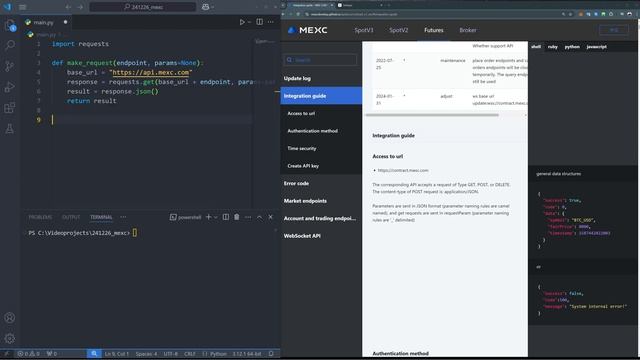The image size is (640, 360).
Task: Open the Copilot chat icon
Action: coord(205,7)
